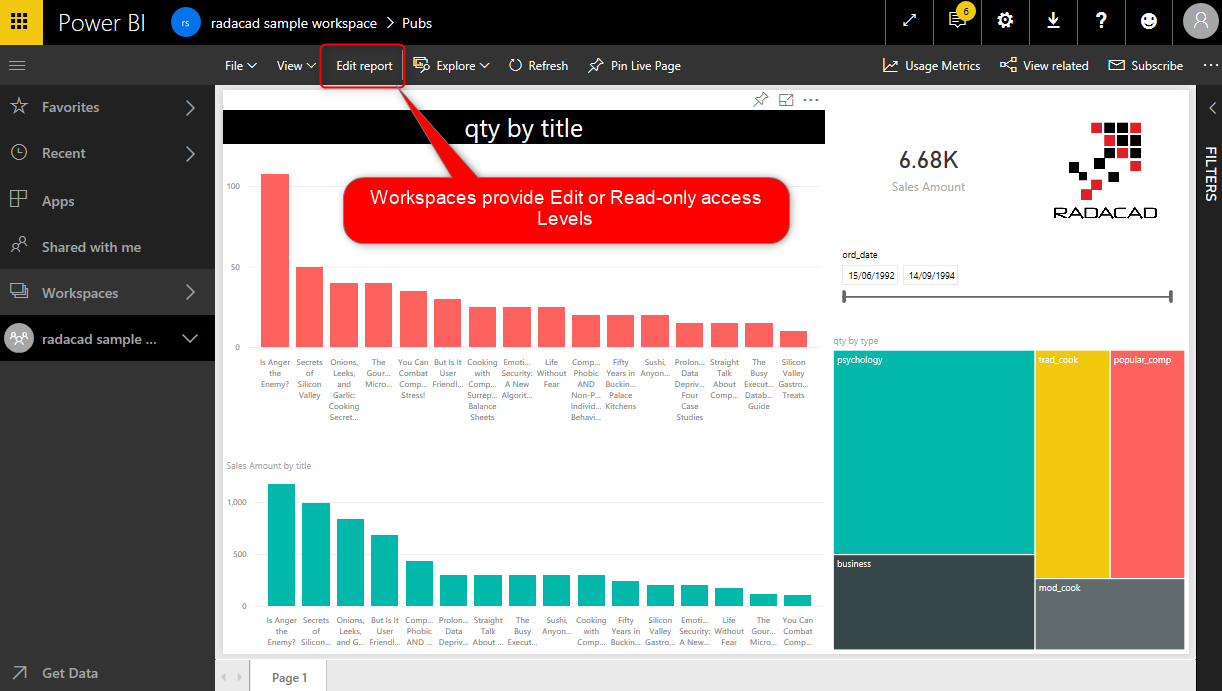Open notifications with 6 alerts
The width and height of the screenshot is (1222, 691).
(x=957, y=22)
